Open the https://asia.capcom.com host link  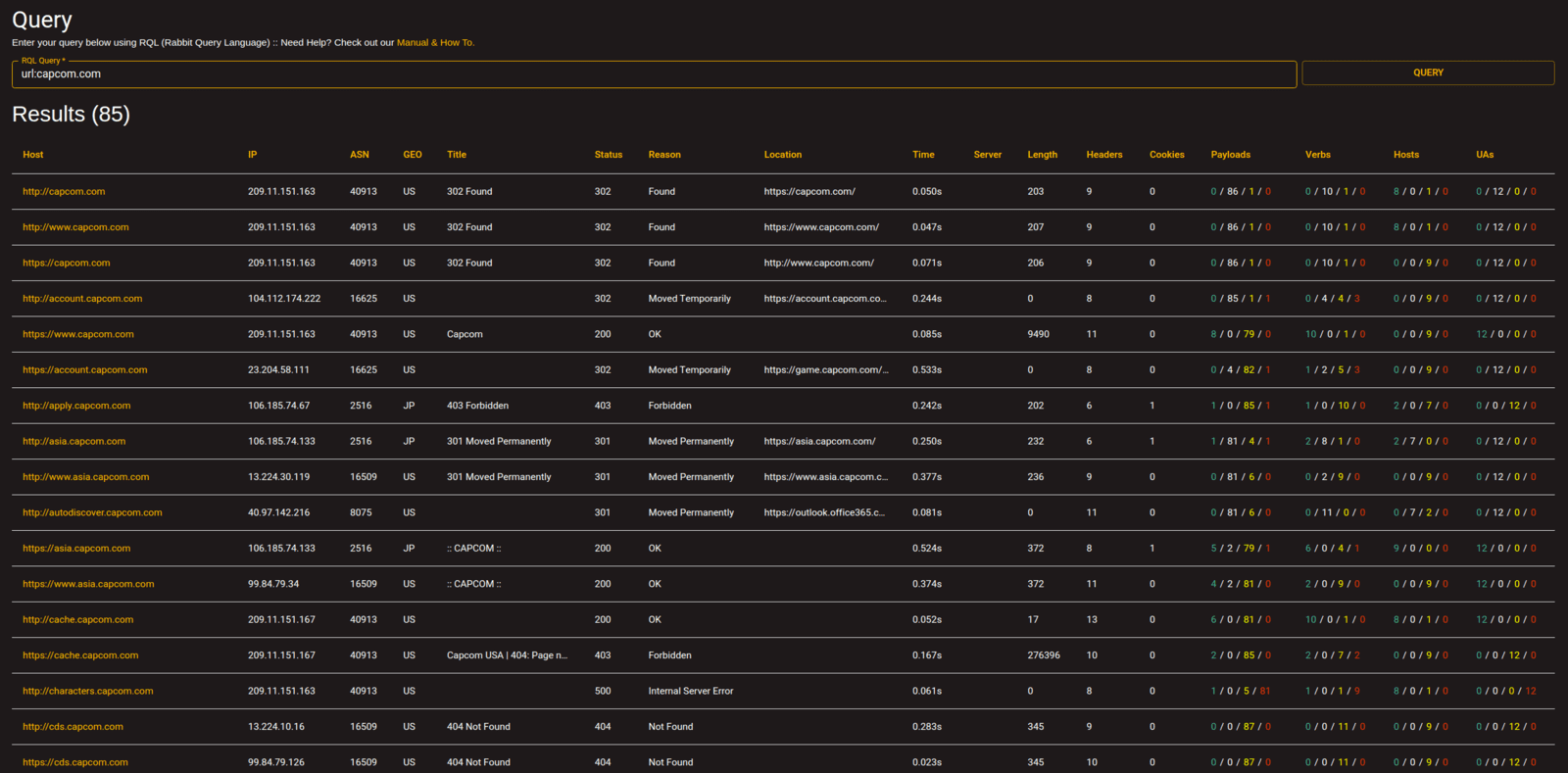[76, 549]
